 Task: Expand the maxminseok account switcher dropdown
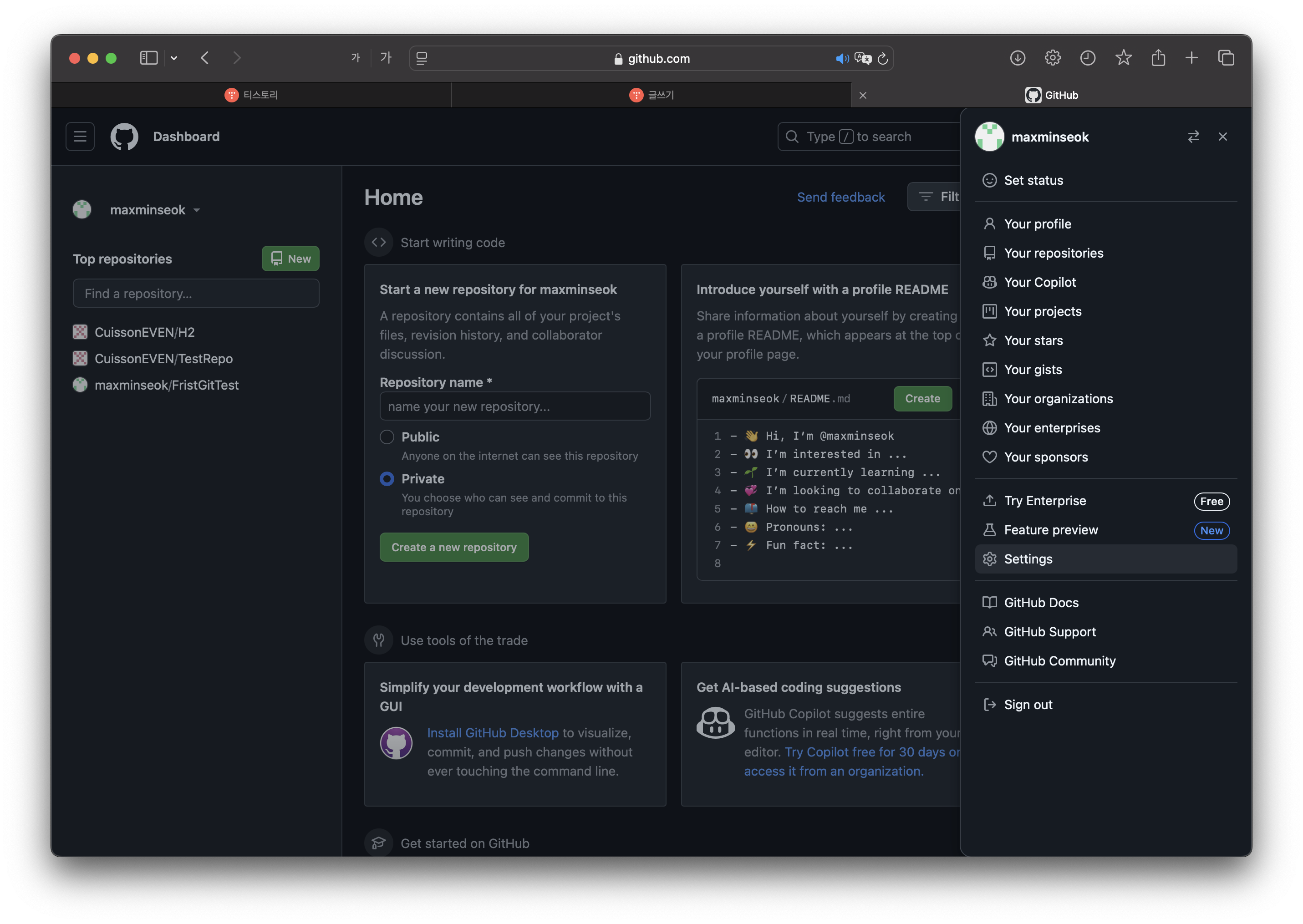[155, 210]
